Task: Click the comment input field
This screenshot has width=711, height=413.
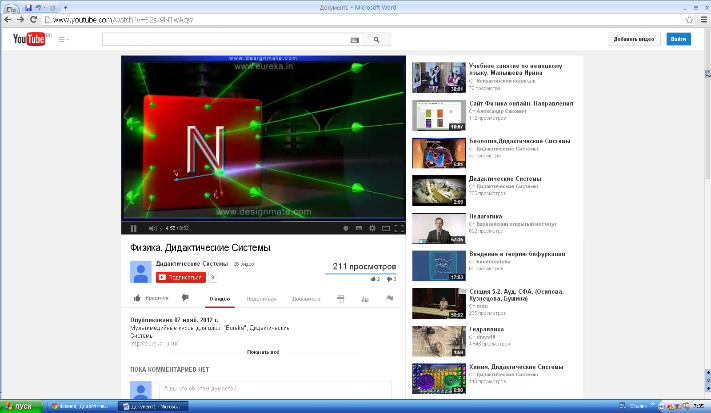Action: 275,389
